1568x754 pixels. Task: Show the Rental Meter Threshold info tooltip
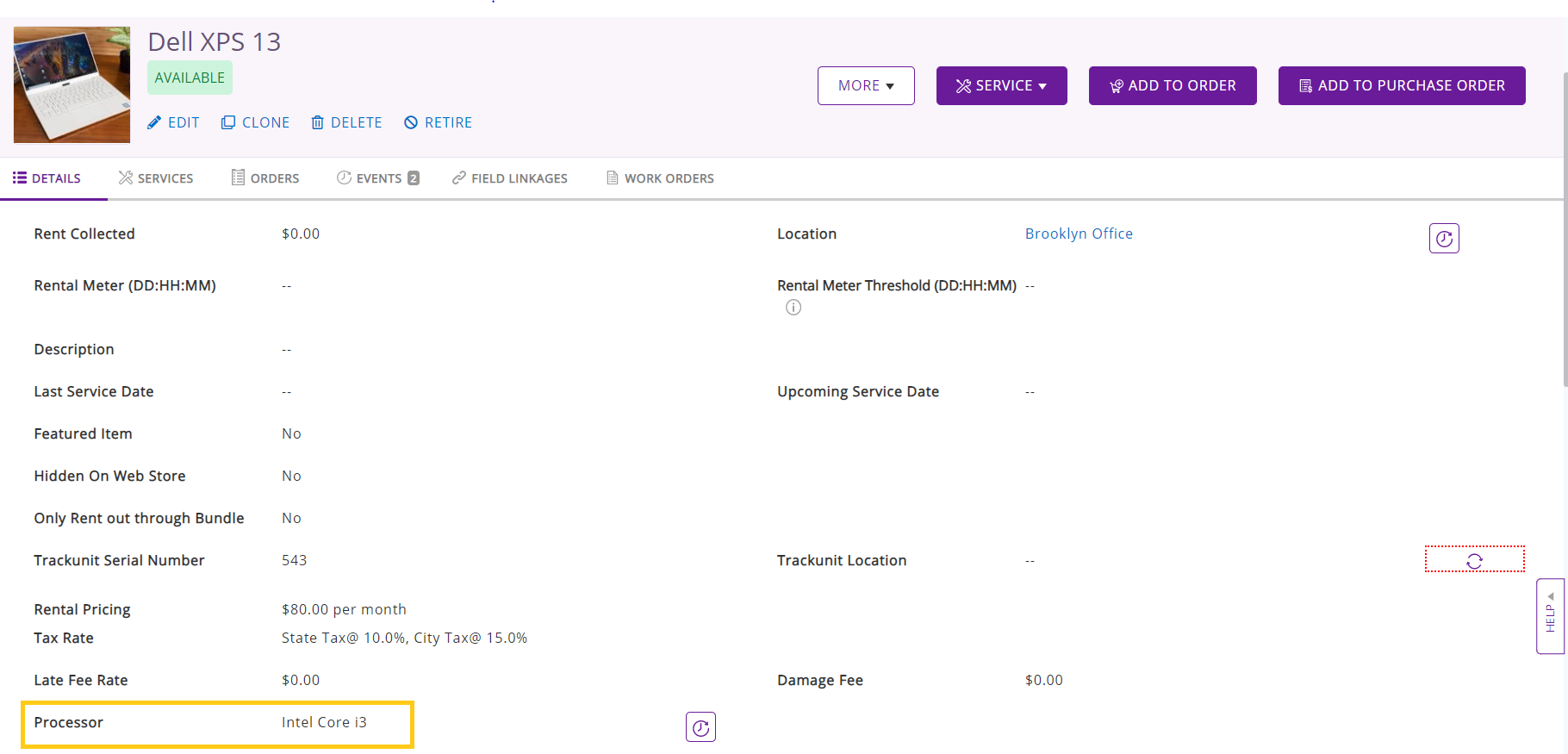point(793,308)
